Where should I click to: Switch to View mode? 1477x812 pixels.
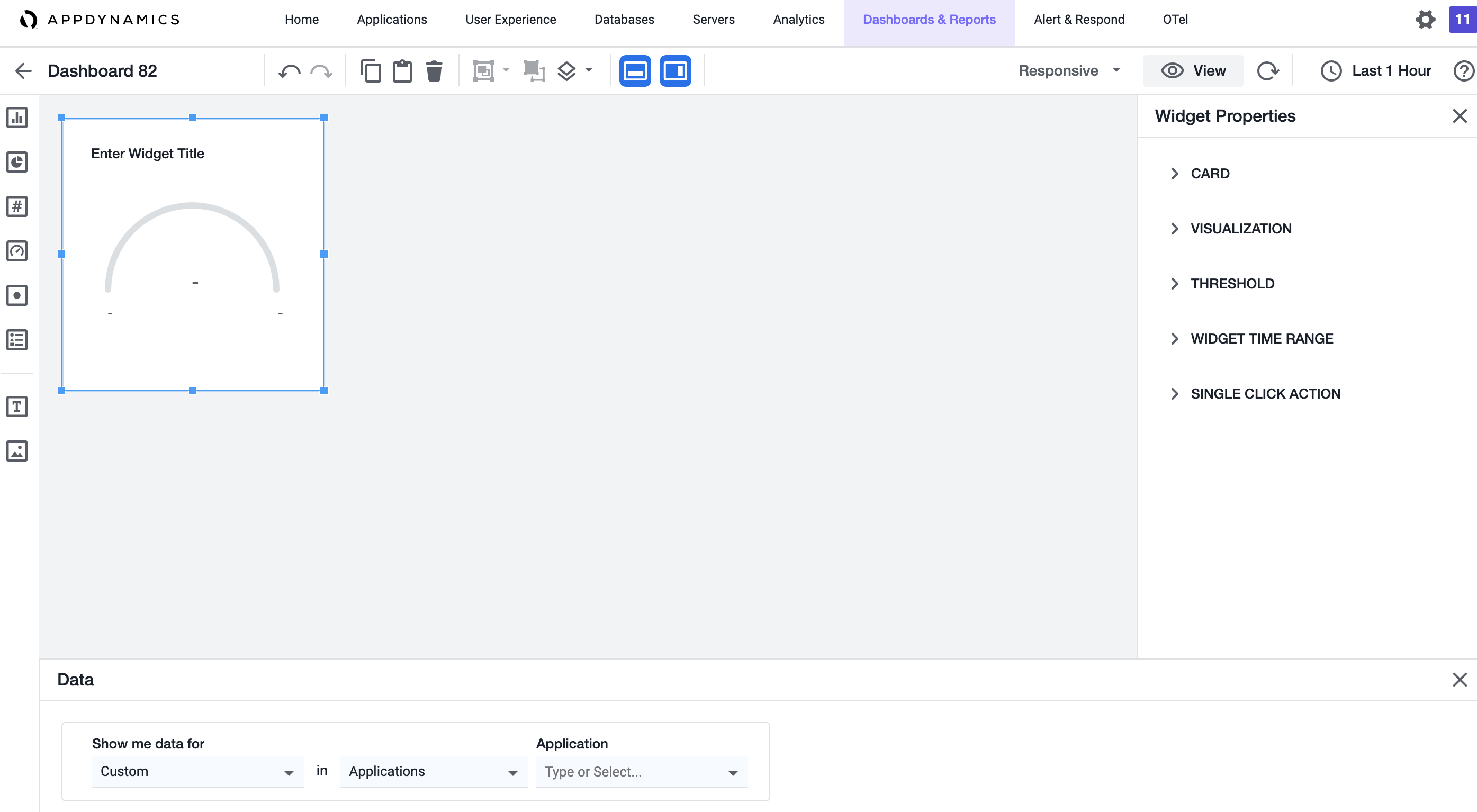(1193, 70)
